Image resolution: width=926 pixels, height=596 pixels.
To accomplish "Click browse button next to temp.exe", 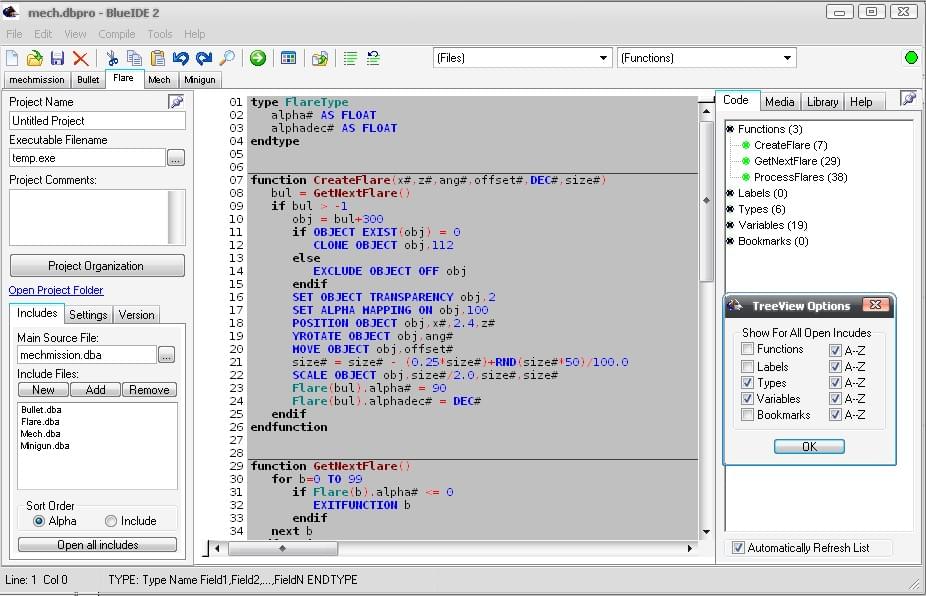I will tap(176, 158).
